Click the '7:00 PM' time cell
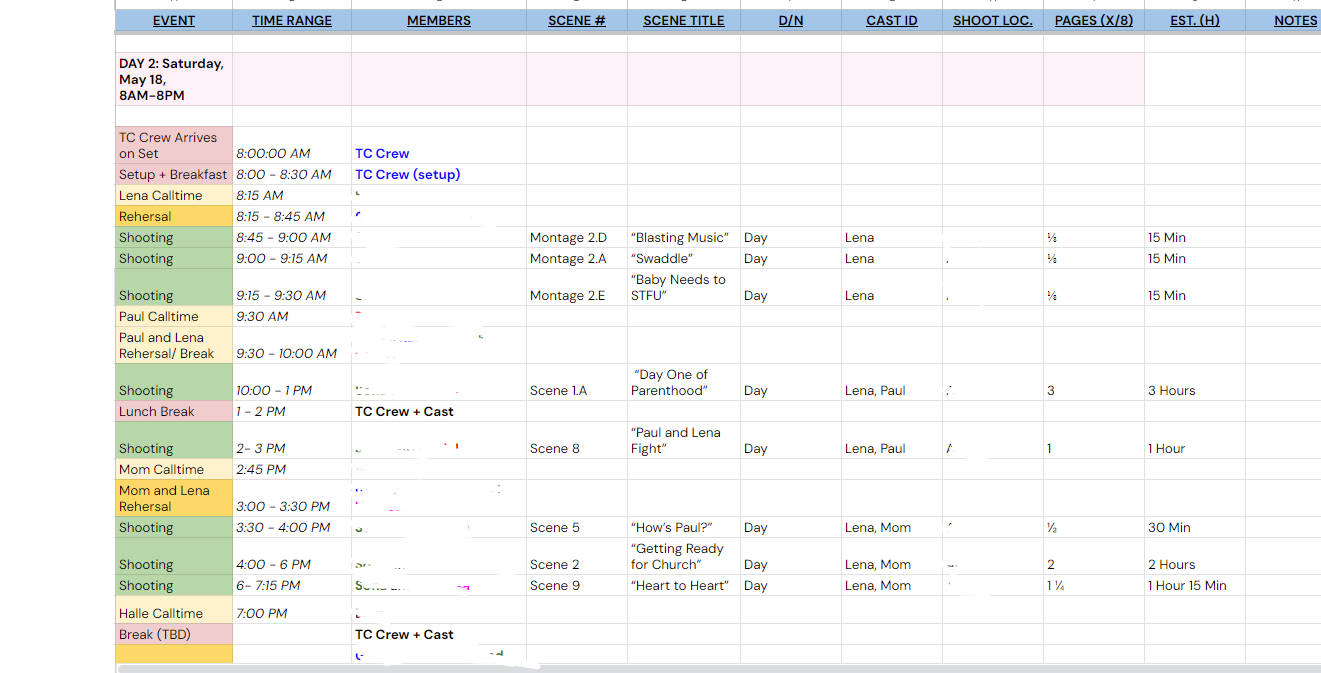Image resolution: width=1321 pixels, height=673 pixels. point(292,610)
